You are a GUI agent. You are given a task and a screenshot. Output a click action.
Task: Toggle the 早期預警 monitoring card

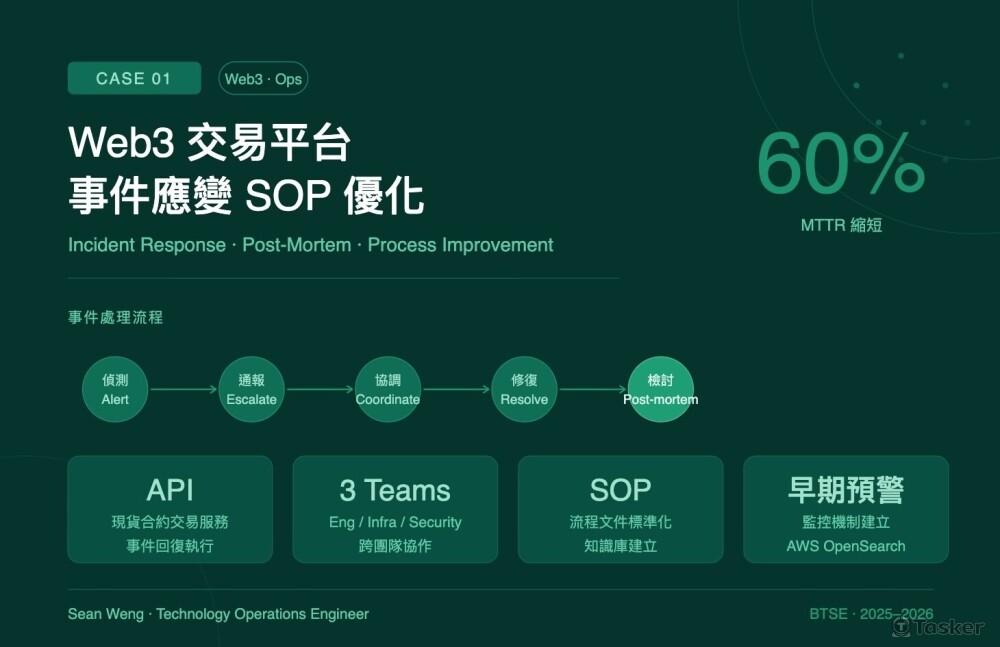point(846,509)
